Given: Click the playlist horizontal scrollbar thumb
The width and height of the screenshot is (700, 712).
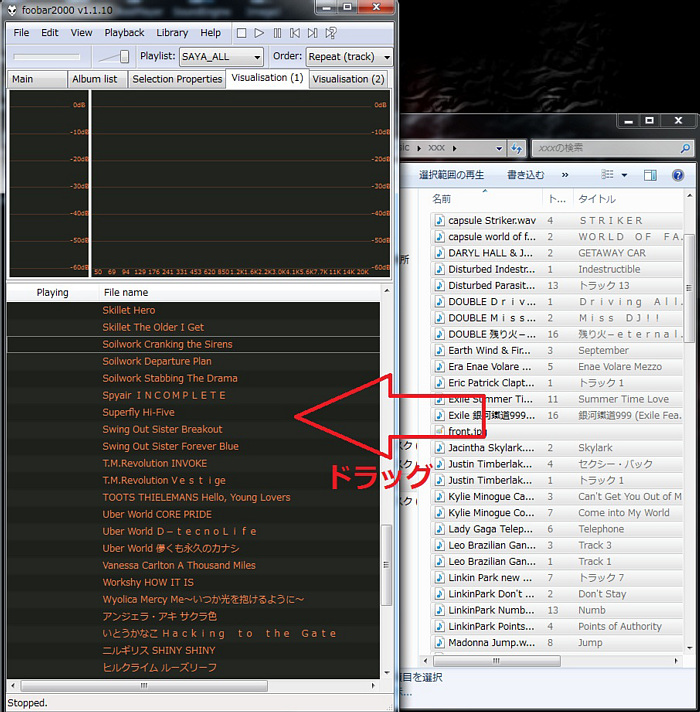Looking at the screenshot, I should (144, 685).
